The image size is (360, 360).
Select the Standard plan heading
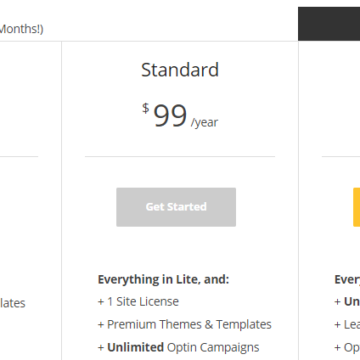(180, 70)
